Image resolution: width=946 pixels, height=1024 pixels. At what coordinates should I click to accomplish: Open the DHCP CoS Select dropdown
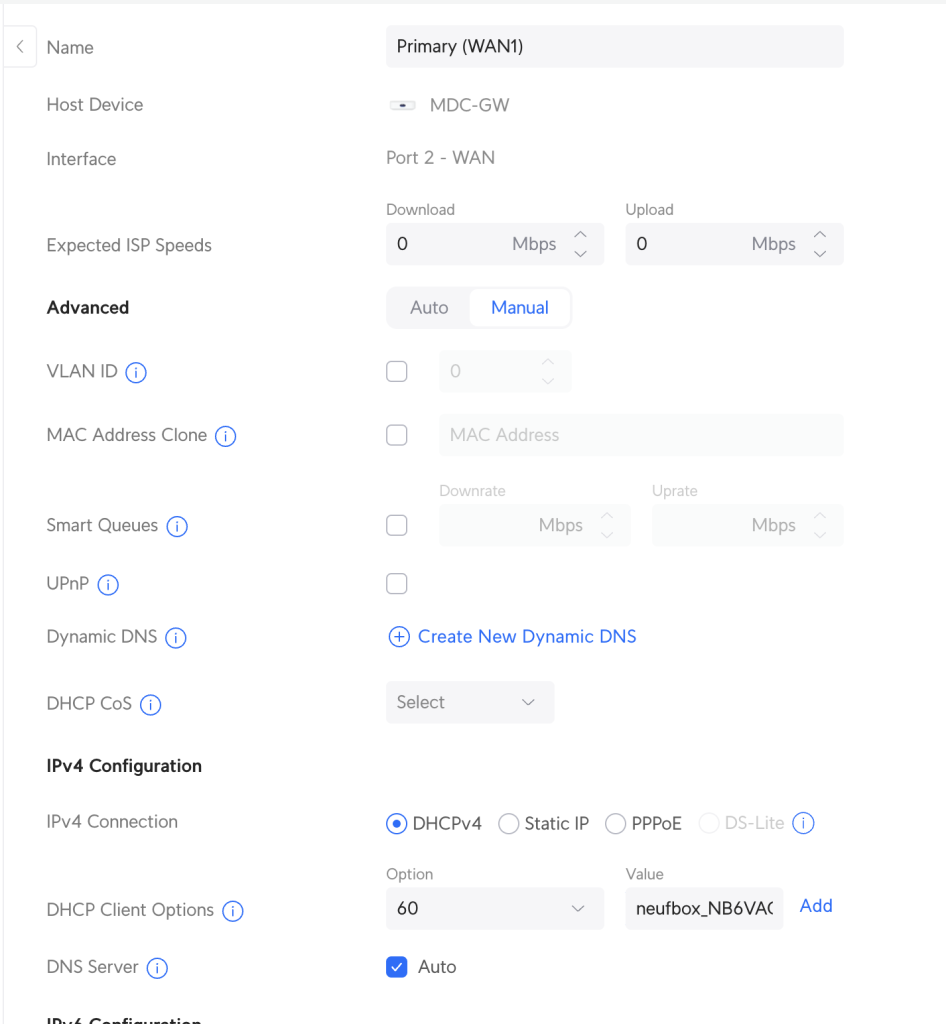tap(469, 702)
